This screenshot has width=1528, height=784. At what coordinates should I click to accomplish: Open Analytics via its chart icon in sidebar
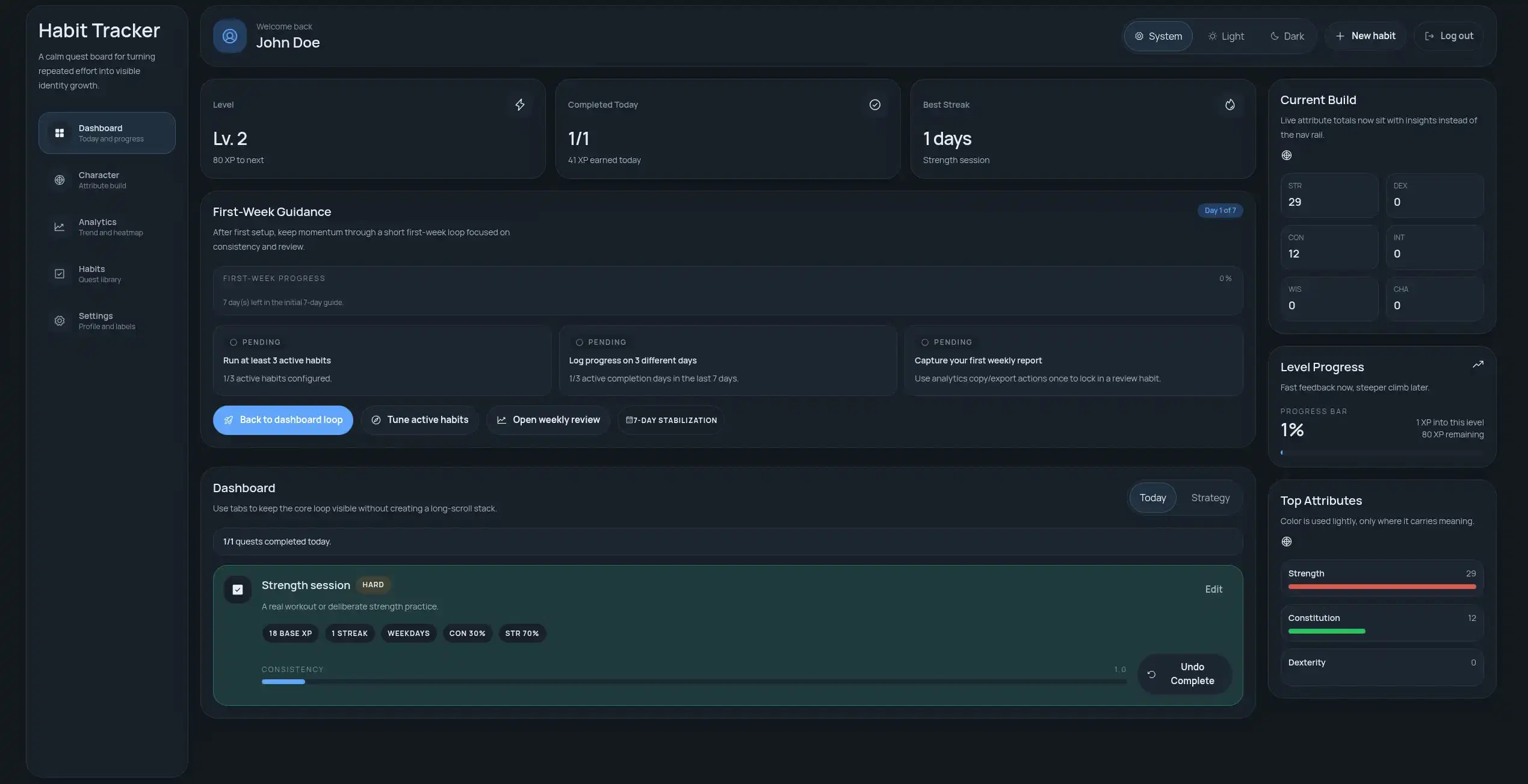60,227
